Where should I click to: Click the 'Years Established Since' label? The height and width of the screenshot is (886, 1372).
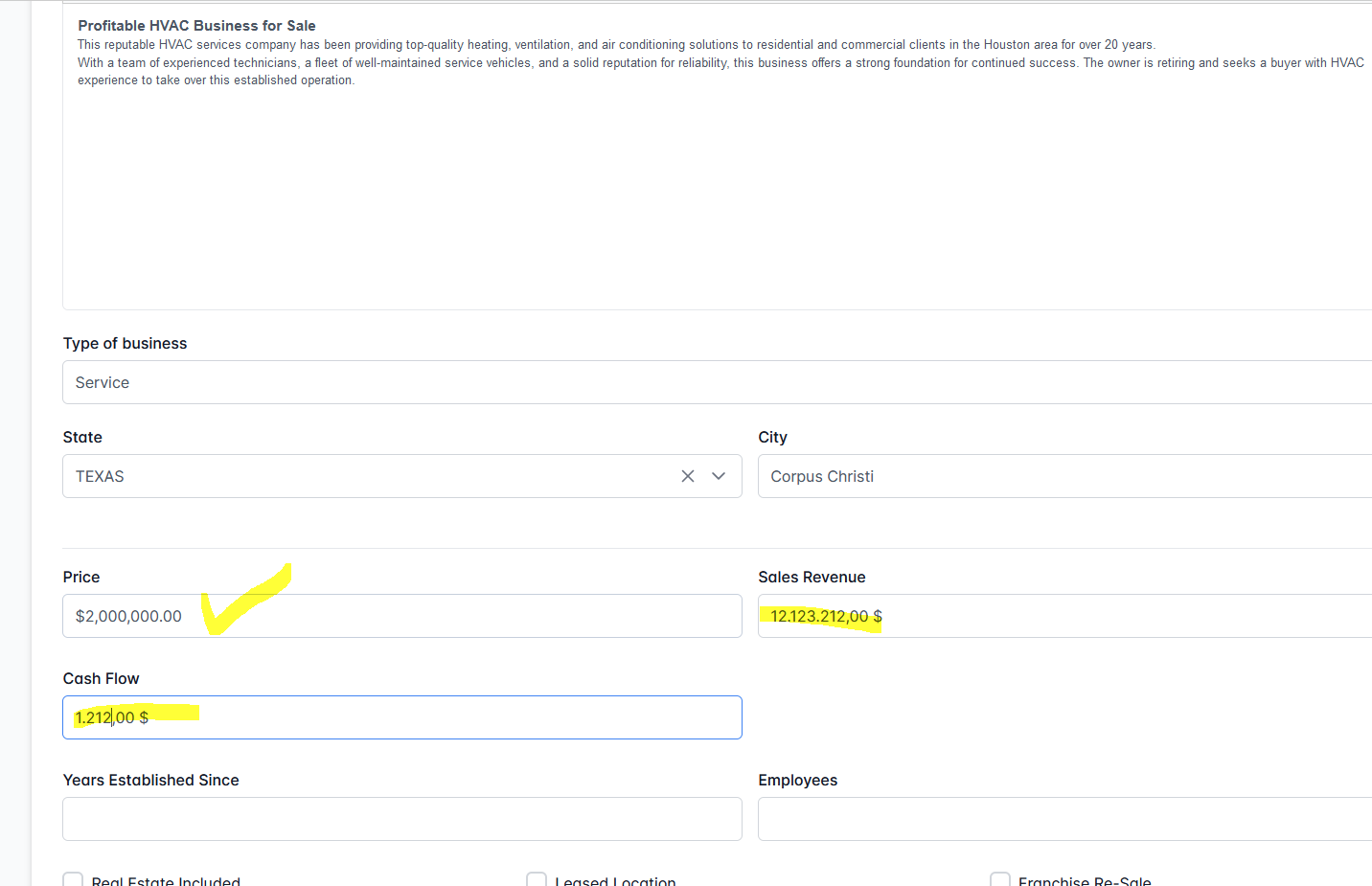pyautogui.click(x=150, y=780)
